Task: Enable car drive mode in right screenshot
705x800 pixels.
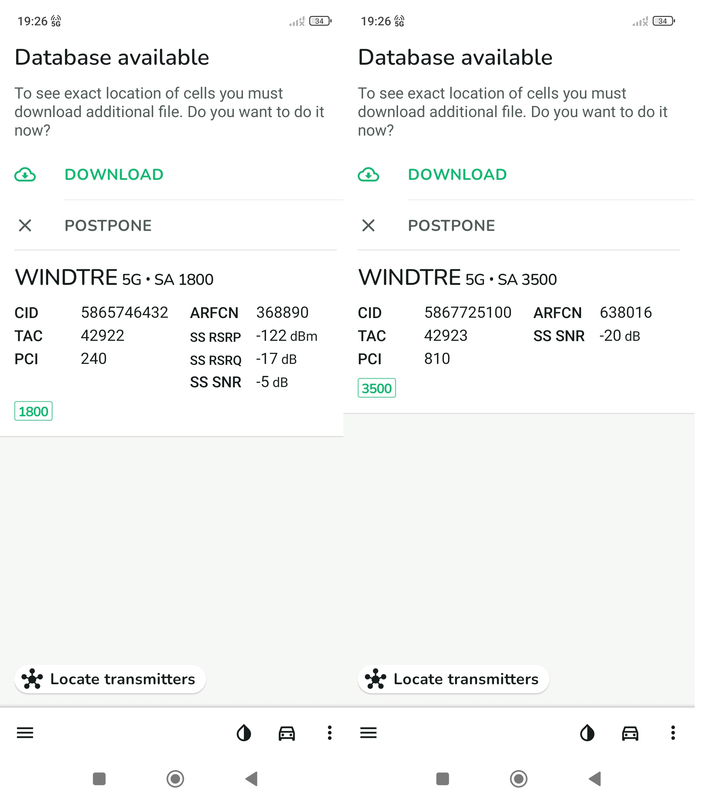Action: click(630, 733)
